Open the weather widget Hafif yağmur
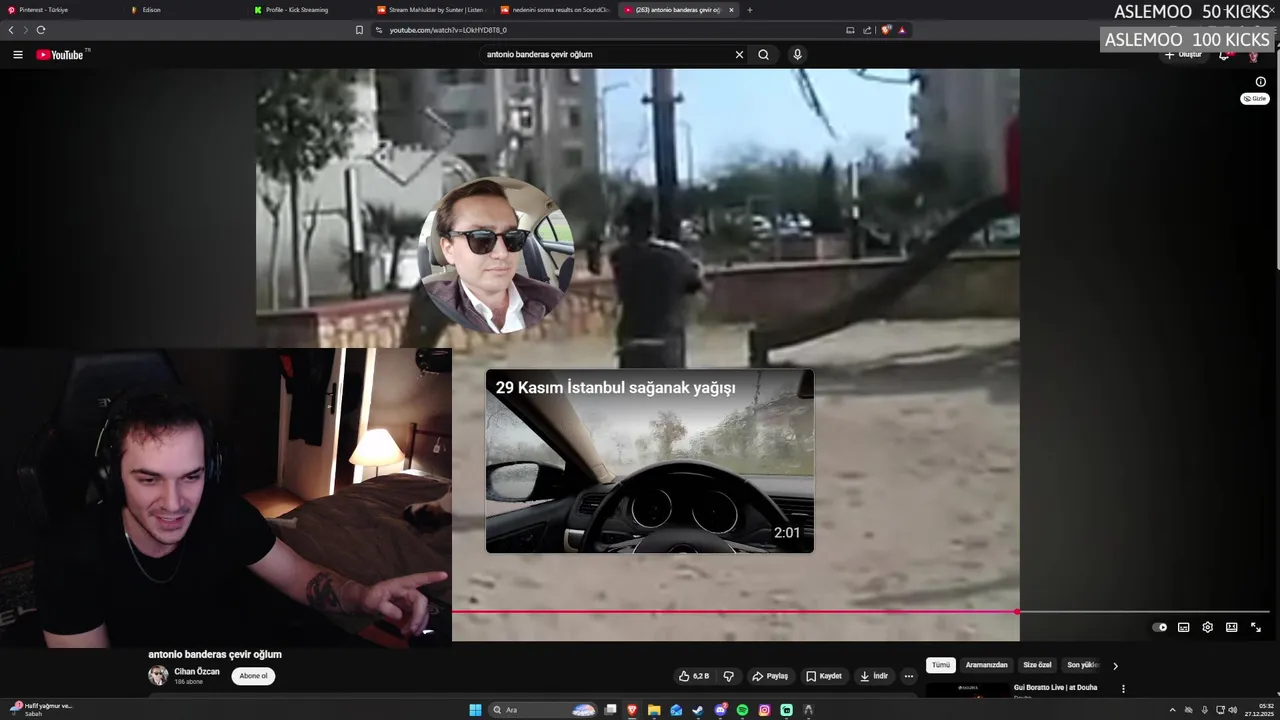1280x720 pixels. (40, 710)
